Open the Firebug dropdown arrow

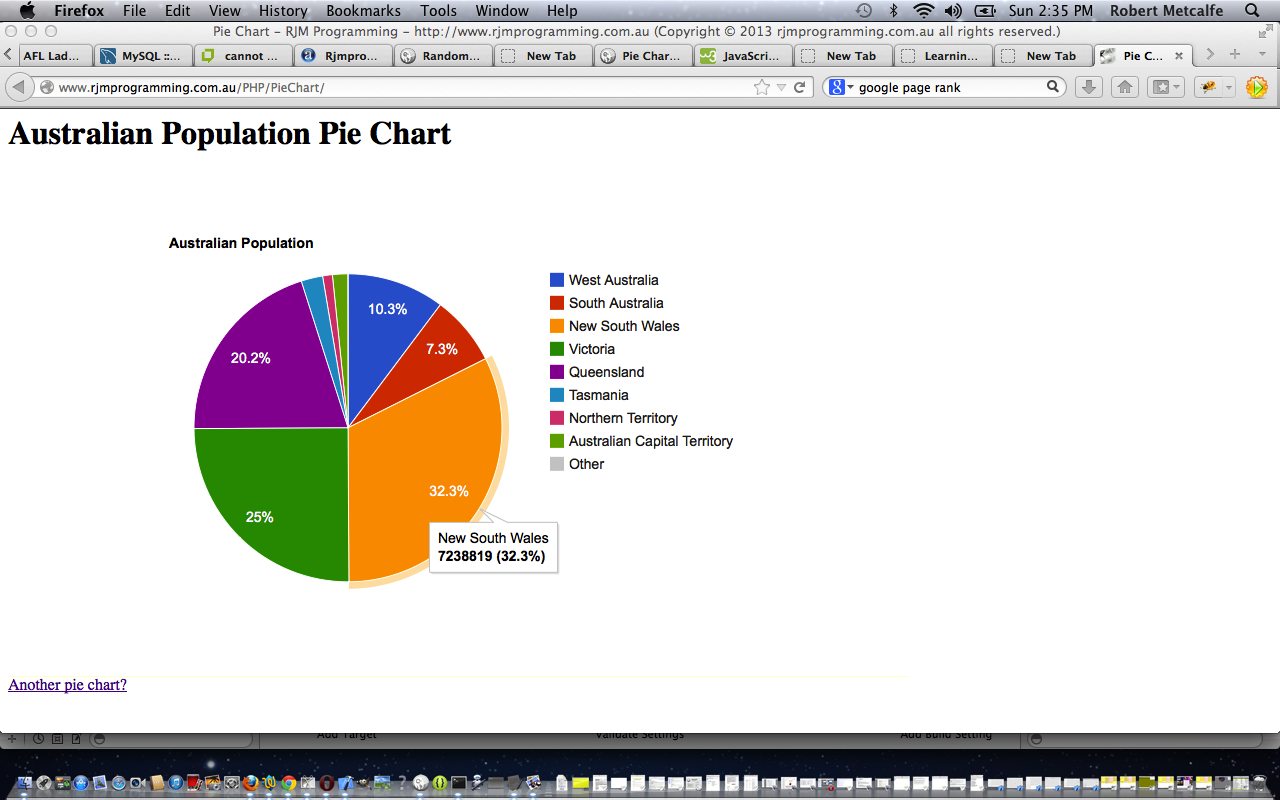click(1229, 87)
